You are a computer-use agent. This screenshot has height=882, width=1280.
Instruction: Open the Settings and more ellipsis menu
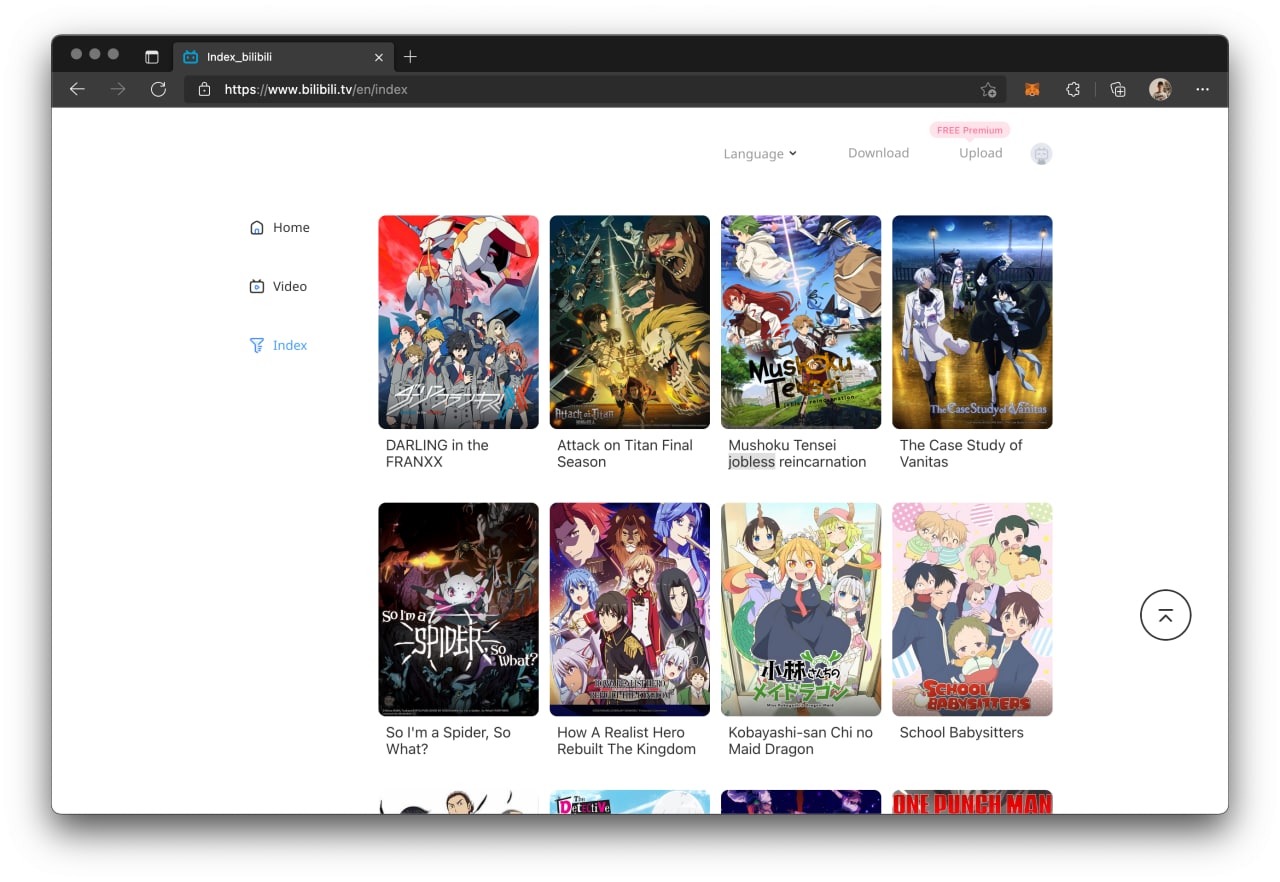pos(1202,89)
